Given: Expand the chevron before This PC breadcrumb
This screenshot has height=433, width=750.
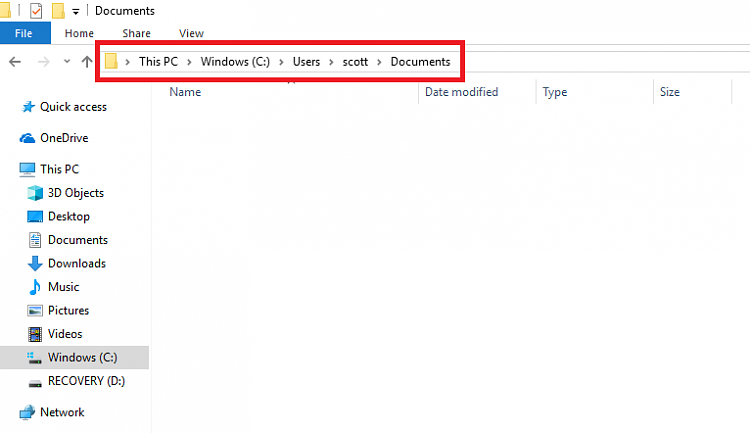Looking at the screenshot, I should tap(128, 62).
